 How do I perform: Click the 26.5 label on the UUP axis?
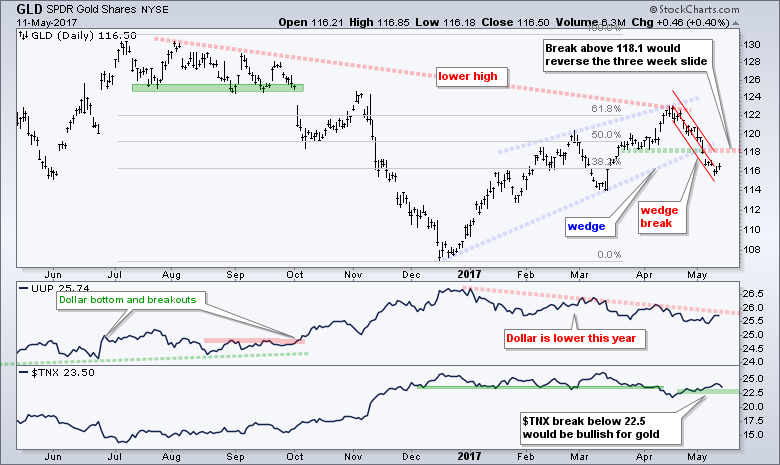[753, 294]
